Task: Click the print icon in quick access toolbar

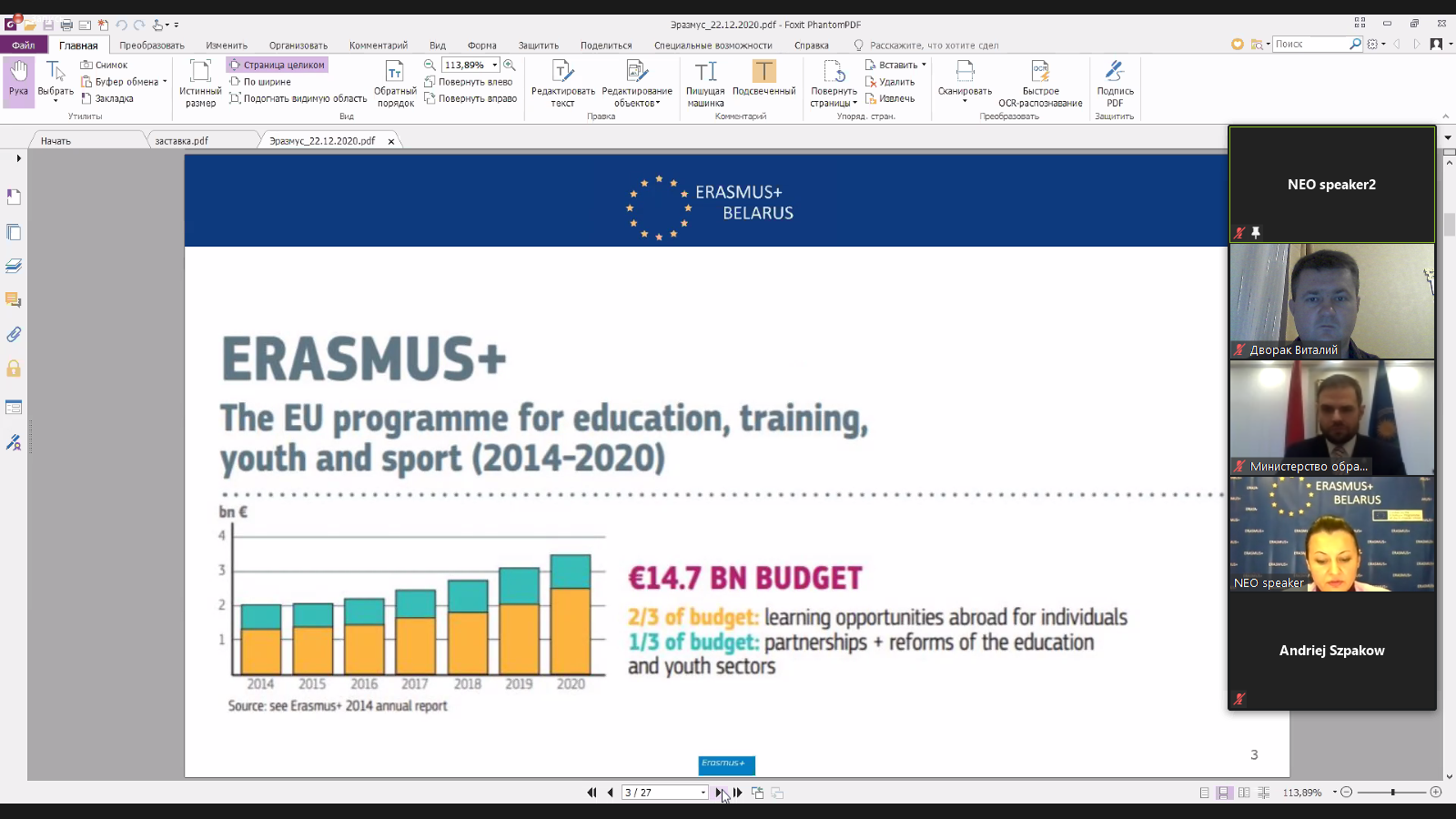Action: coord(66,25)
